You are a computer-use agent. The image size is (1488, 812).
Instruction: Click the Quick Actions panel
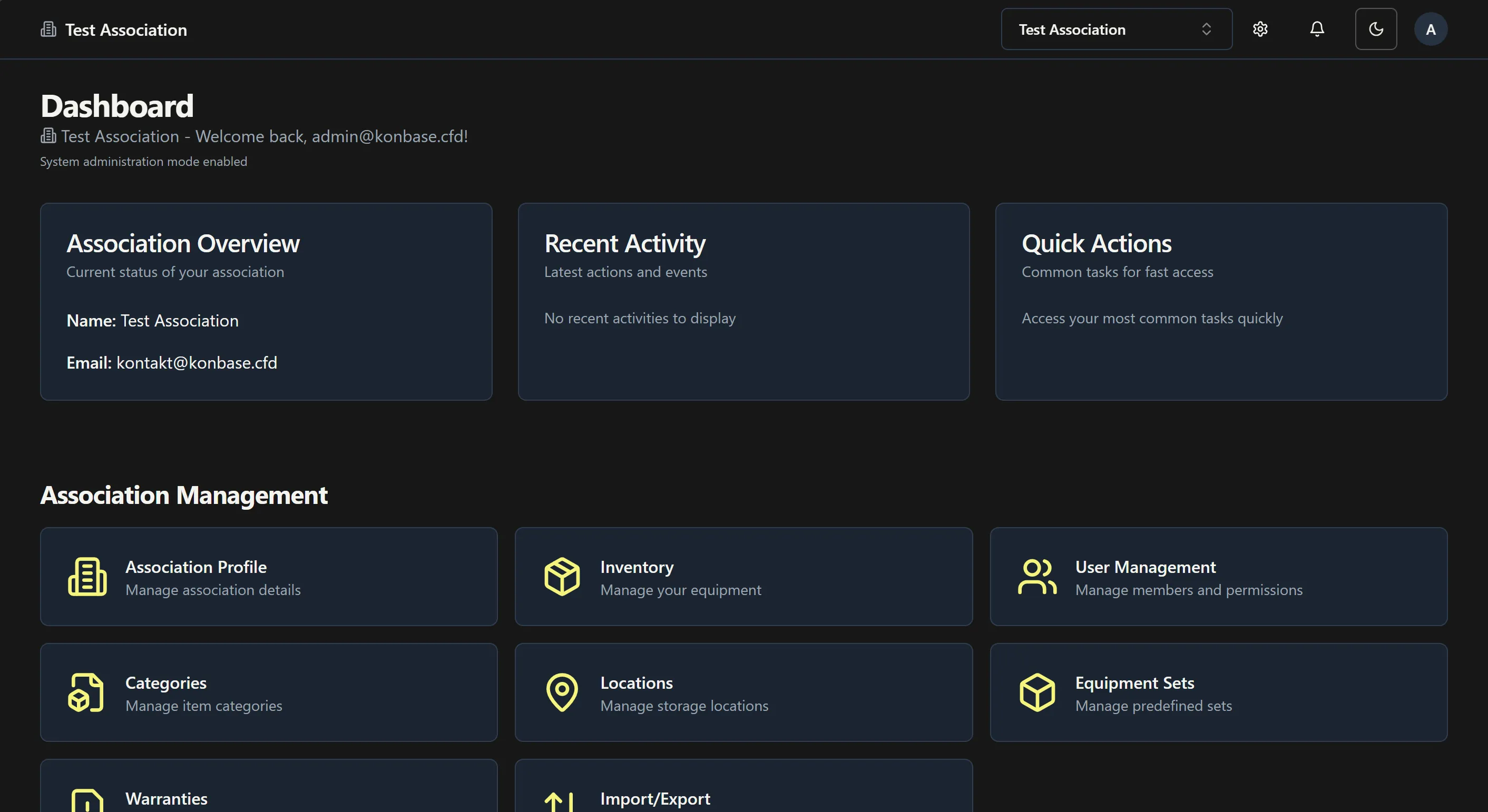(1220, 301)
